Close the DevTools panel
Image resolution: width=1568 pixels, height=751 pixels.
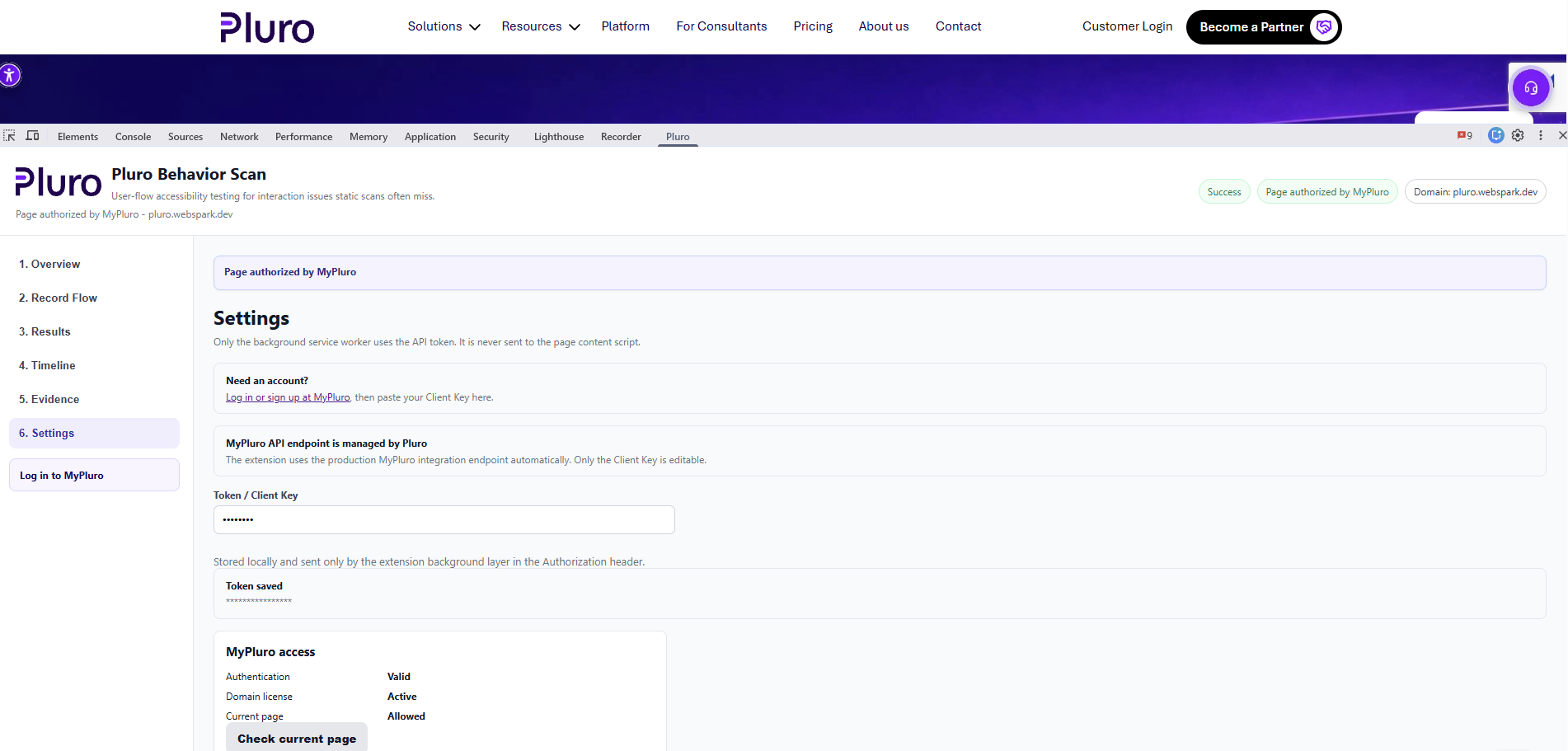coord(1561,136)
